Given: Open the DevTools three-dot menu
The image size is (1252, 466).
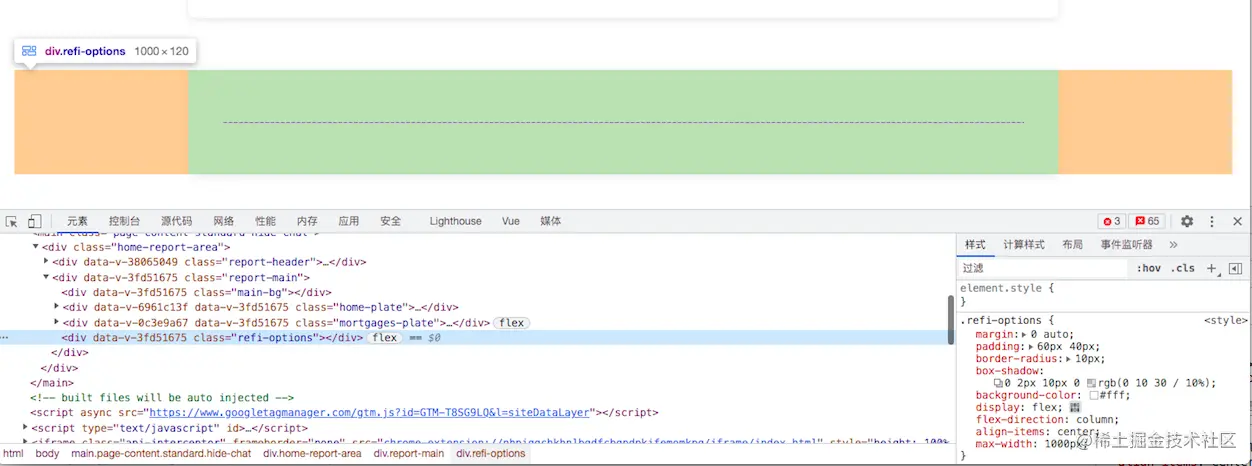Looking at the screenshot, I should pyautogui.click(x=1212, y=221).
